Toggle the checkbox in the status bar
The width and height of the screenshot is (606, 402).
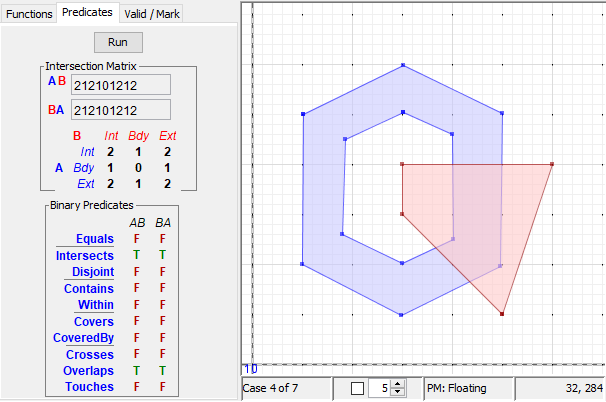pos(357,388)
